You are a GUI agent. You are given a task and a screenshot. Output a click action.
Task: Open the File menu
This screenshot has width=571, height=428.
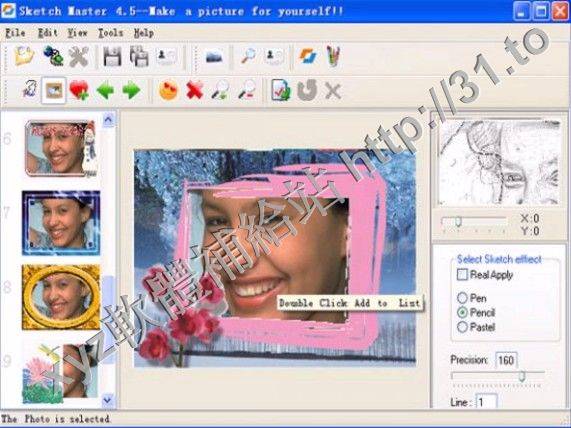coord(15,33)
